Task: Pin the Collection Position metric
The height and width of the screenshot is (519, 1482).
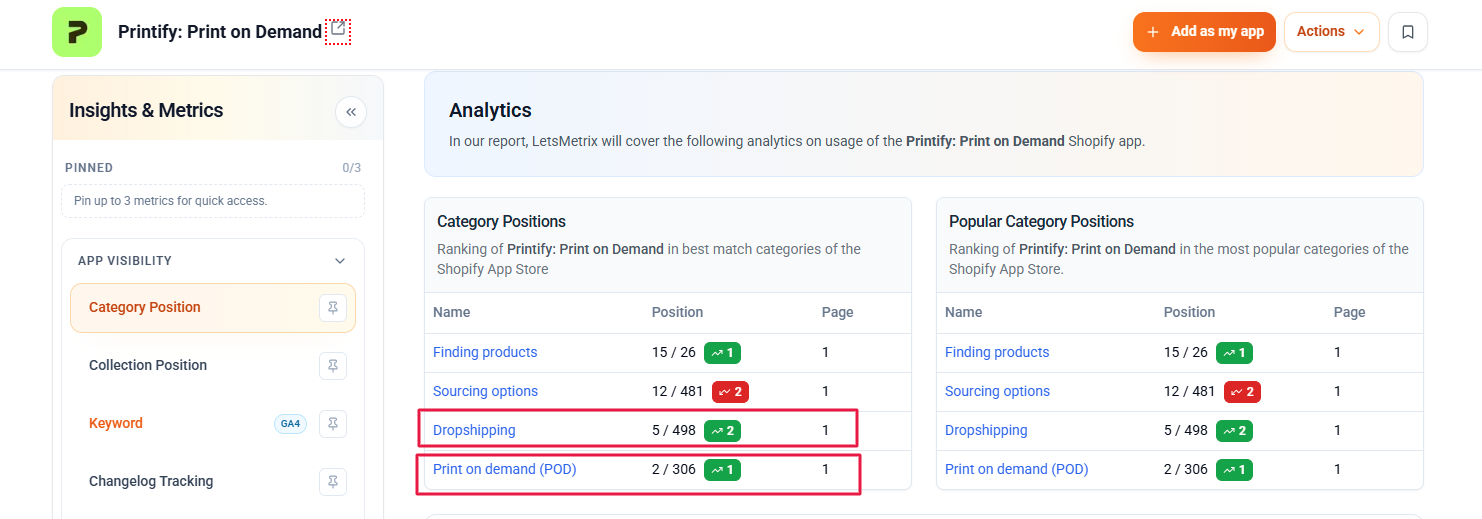Action: tap(333, 366)
